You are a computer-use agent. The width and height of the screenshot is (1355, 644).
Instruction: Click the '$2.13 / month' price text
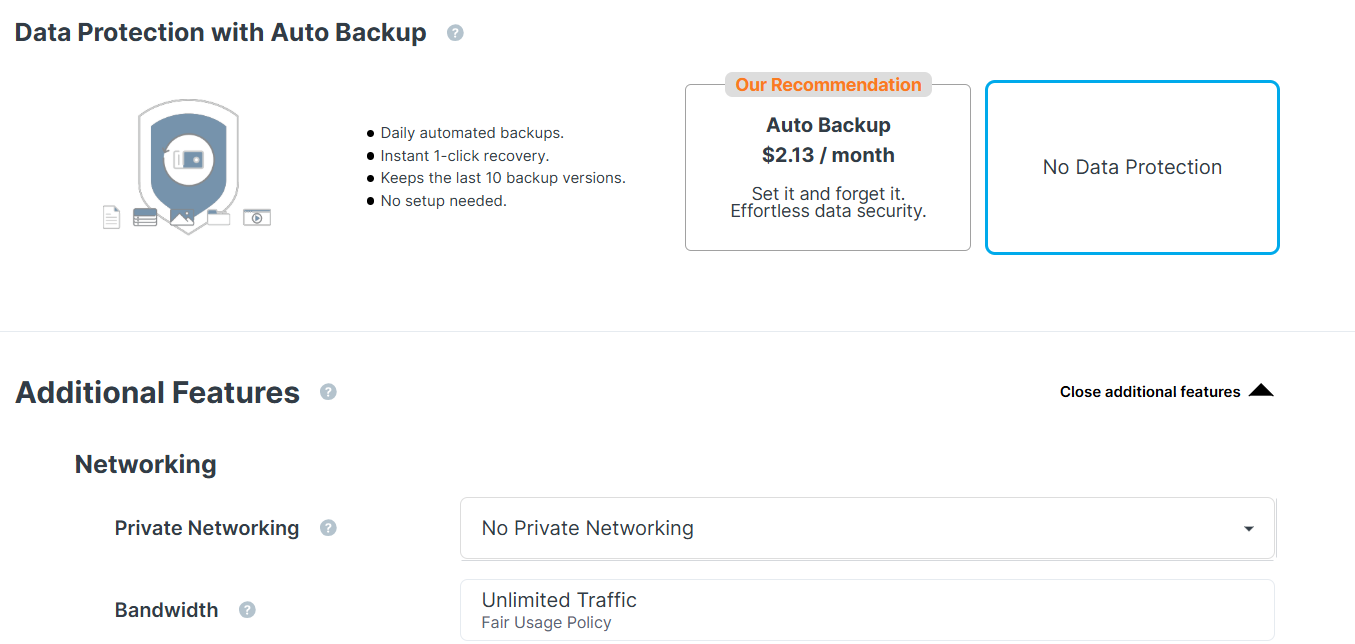(828, 155)
